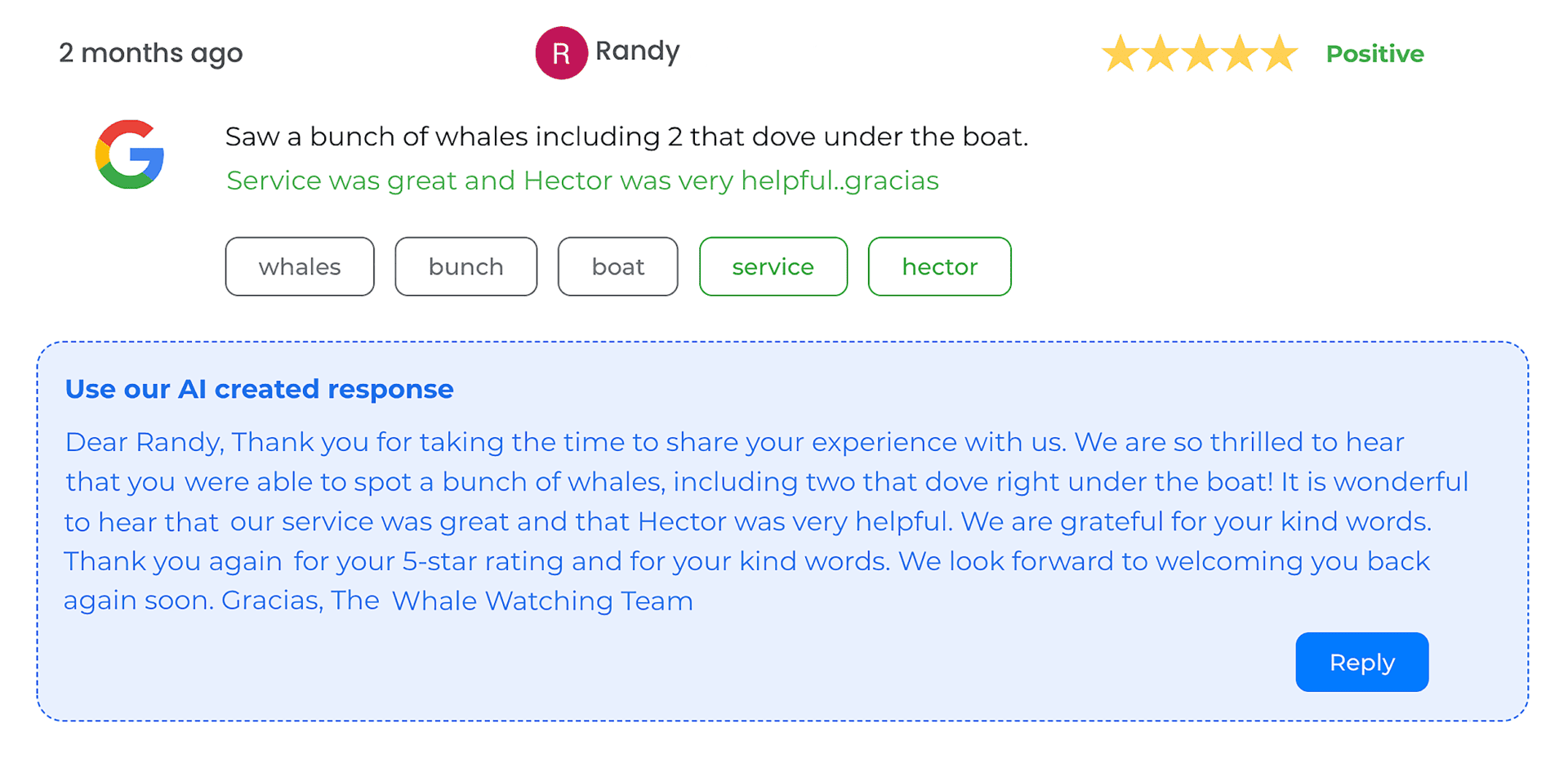Screen dimensions: 1568x759
Task: Click the reviewer name Randy
Action: pyautogui.click(x=637, y=51)
